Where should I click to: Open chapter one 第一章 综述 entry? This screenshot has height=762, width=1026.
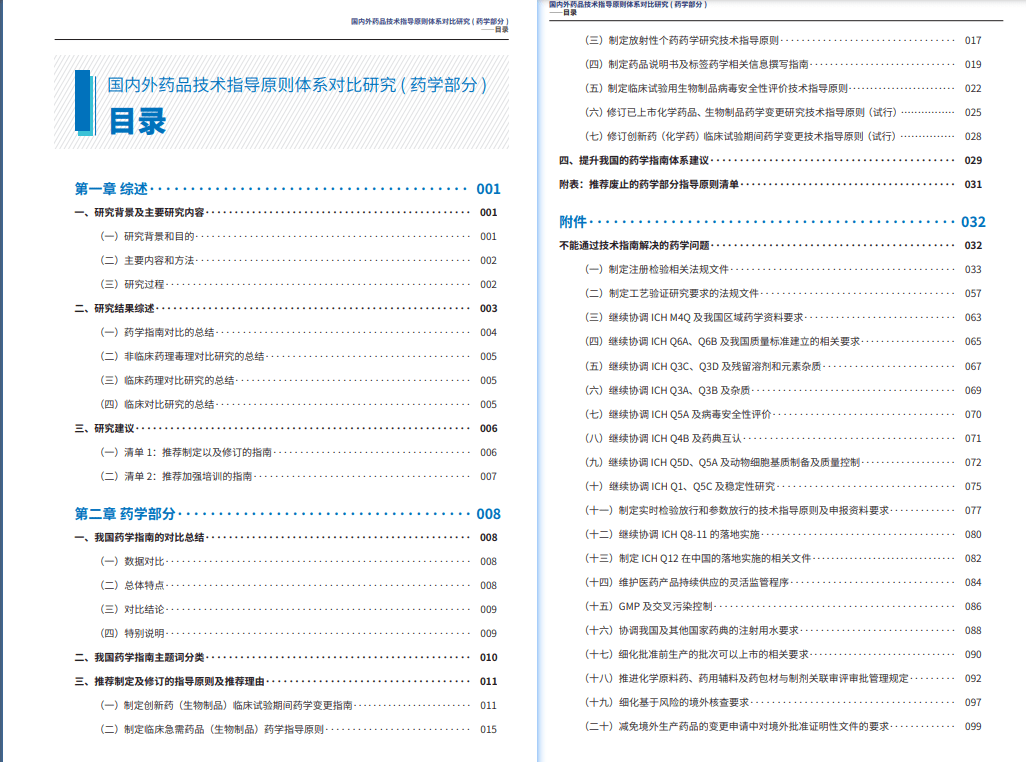pyautogui.click(x=287, y=189)
